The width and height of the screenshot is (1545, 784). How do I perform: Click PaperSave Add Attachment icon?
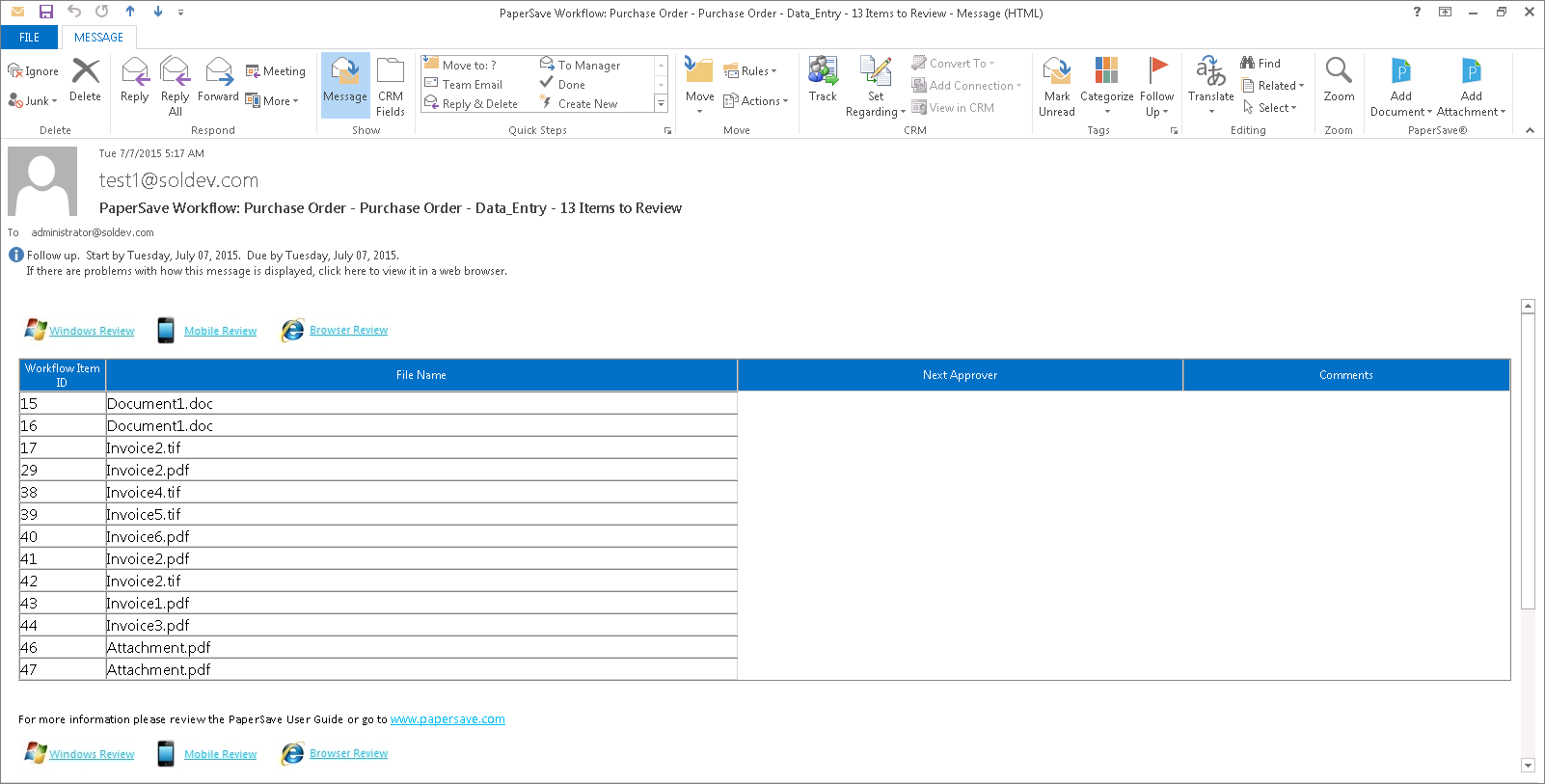[1472, 70]
